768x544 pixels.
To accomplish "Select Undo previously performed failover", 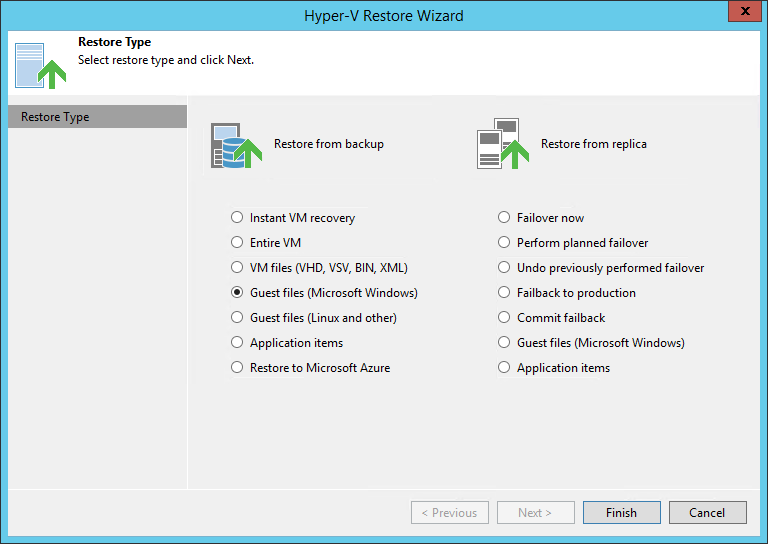I will [x=504, y=268].
